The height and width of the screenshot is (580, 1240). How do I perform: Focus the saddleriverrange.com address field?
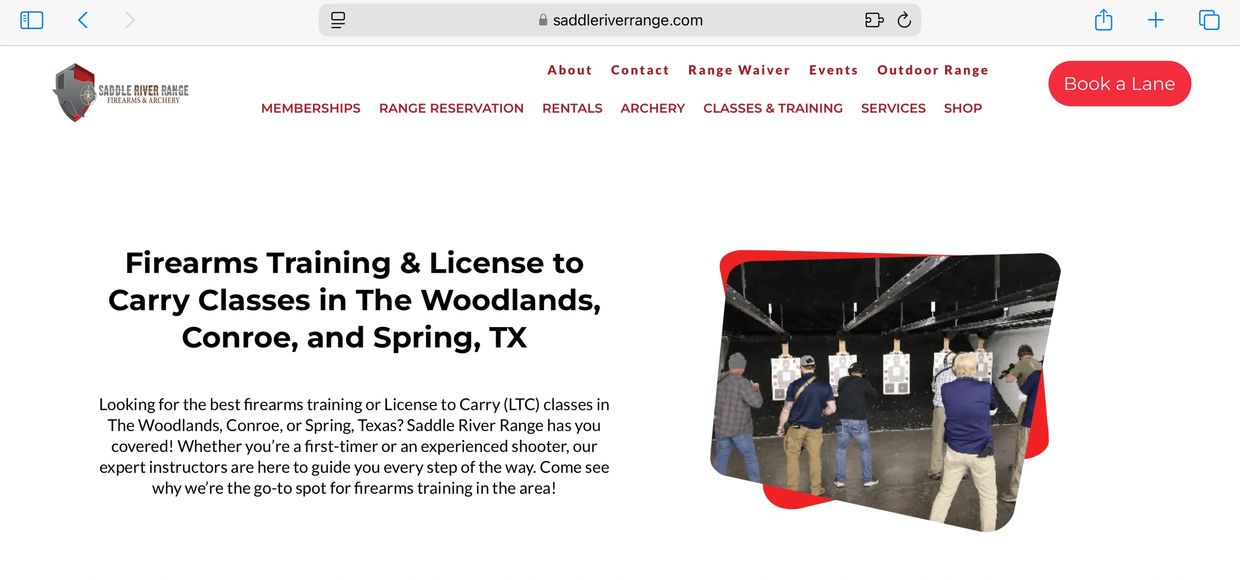(620, 20)
